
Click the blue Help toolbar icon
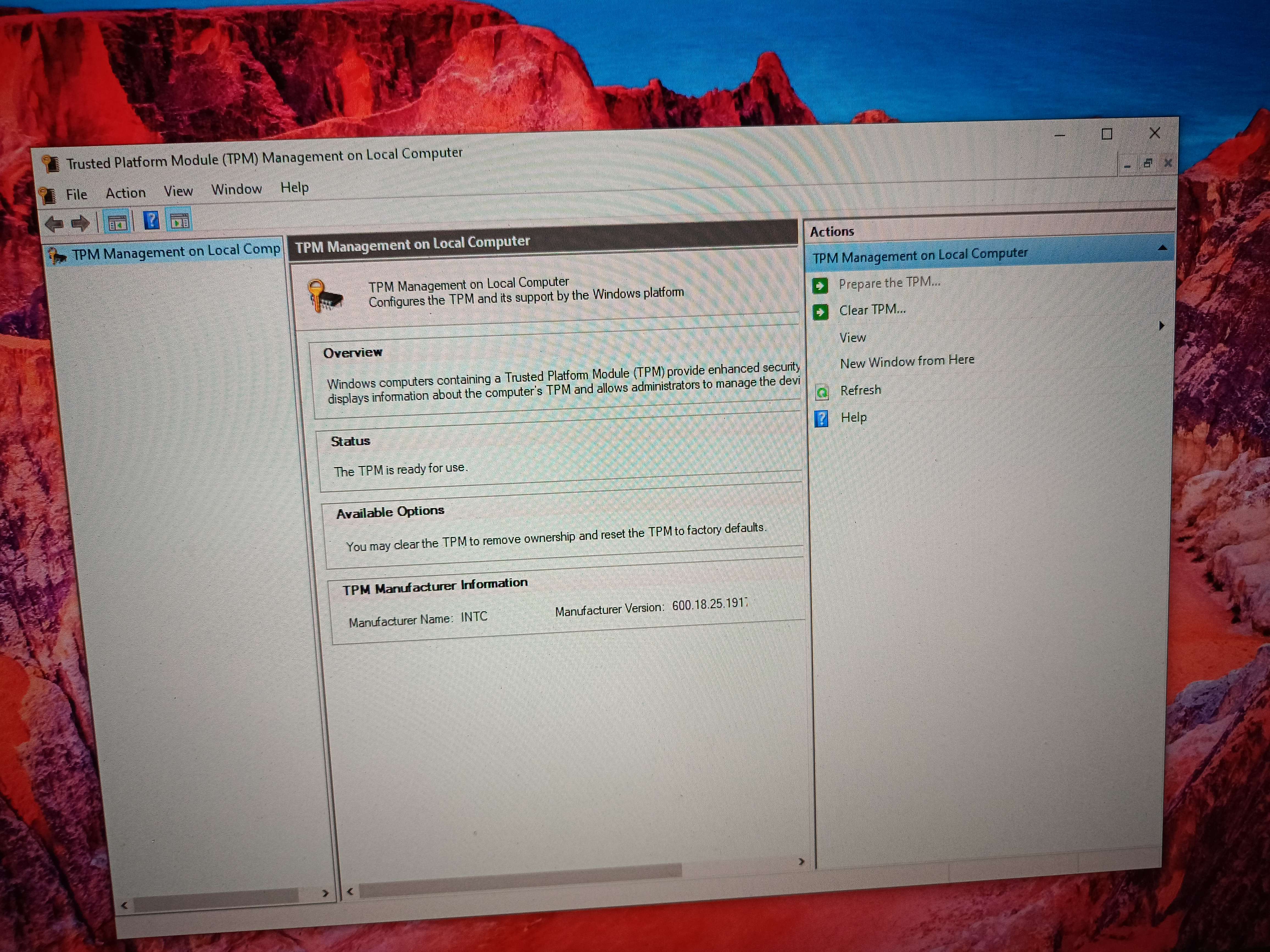(152, 220)
